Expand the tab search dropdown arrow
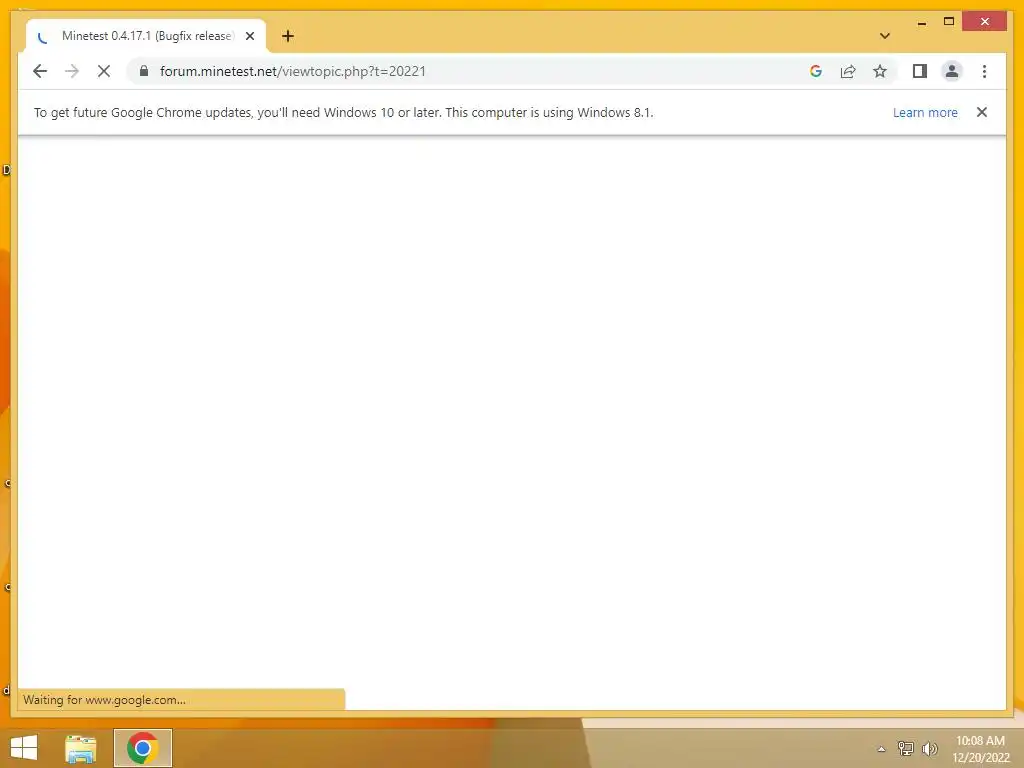The width and height of the screenshot is (1024, 768). click(885, 36)
